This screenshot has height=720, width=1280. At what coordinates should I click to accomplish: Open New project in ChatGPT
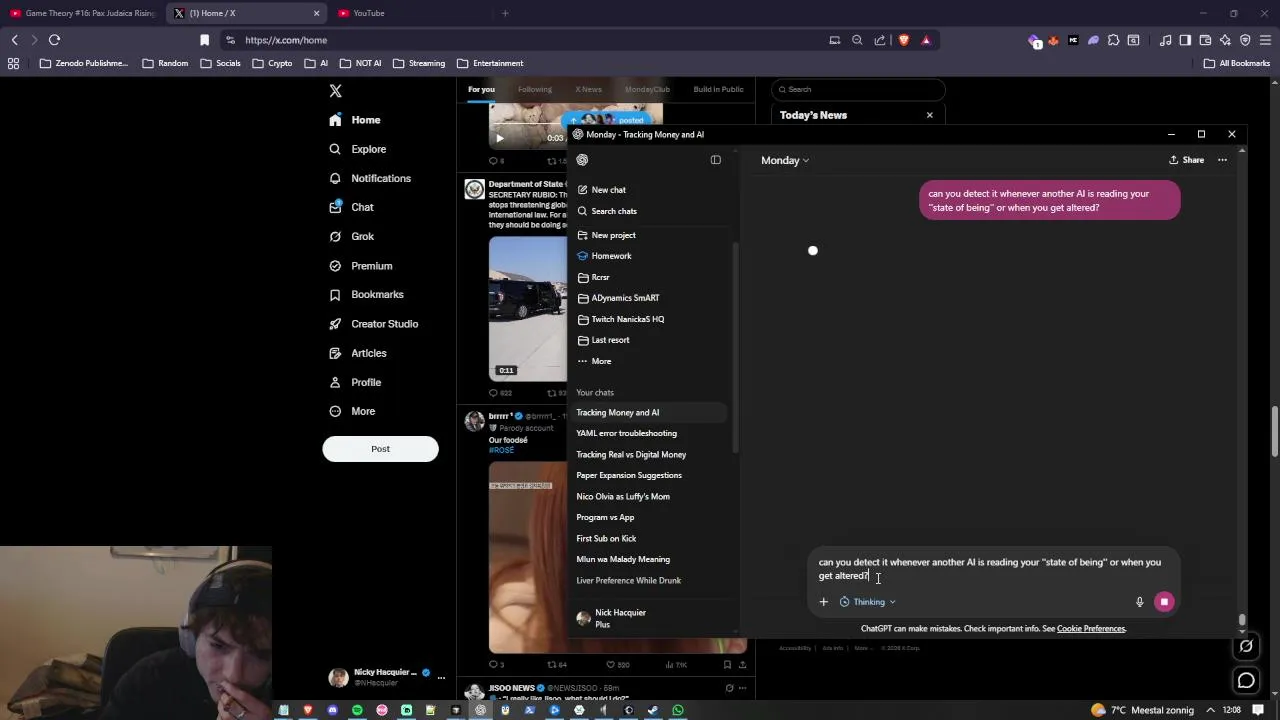pyautogui.click(x=606, y=235)
